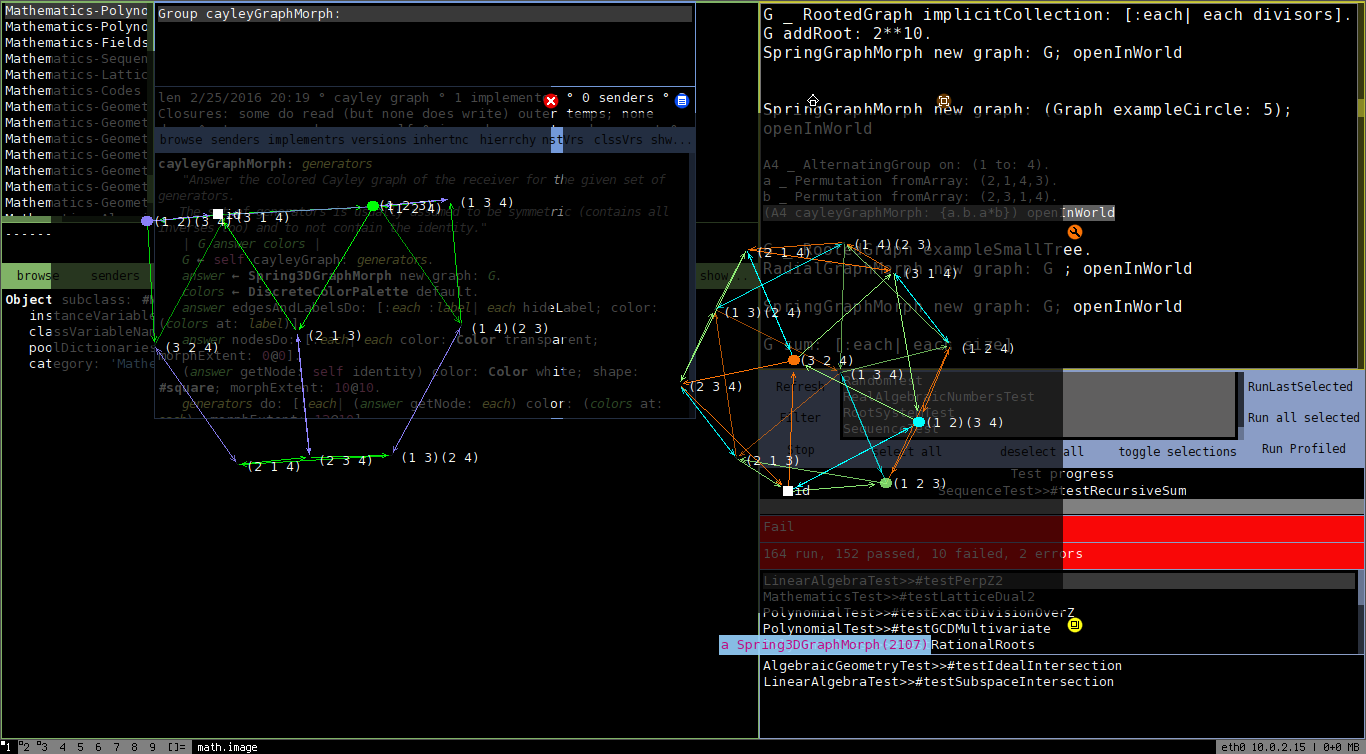Image resolution: width=1366 pixels, height=754 pixels.
Task: Click the '[]=' layout indicator in status bar
Action: (x=176, y=747)
